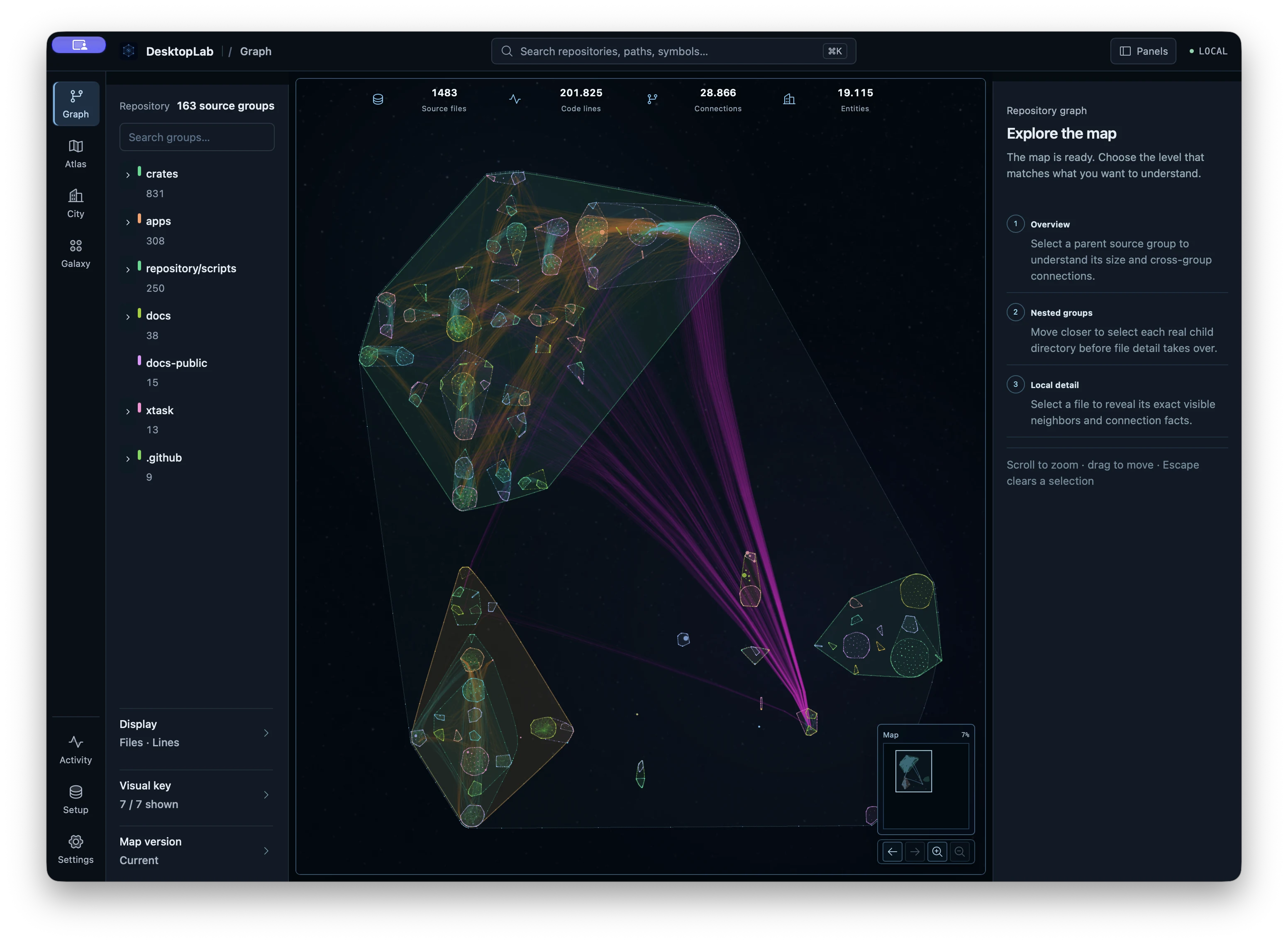The image size is (1288, 943).
Task: Open the Activity section
Action: [x=76, y=750]
